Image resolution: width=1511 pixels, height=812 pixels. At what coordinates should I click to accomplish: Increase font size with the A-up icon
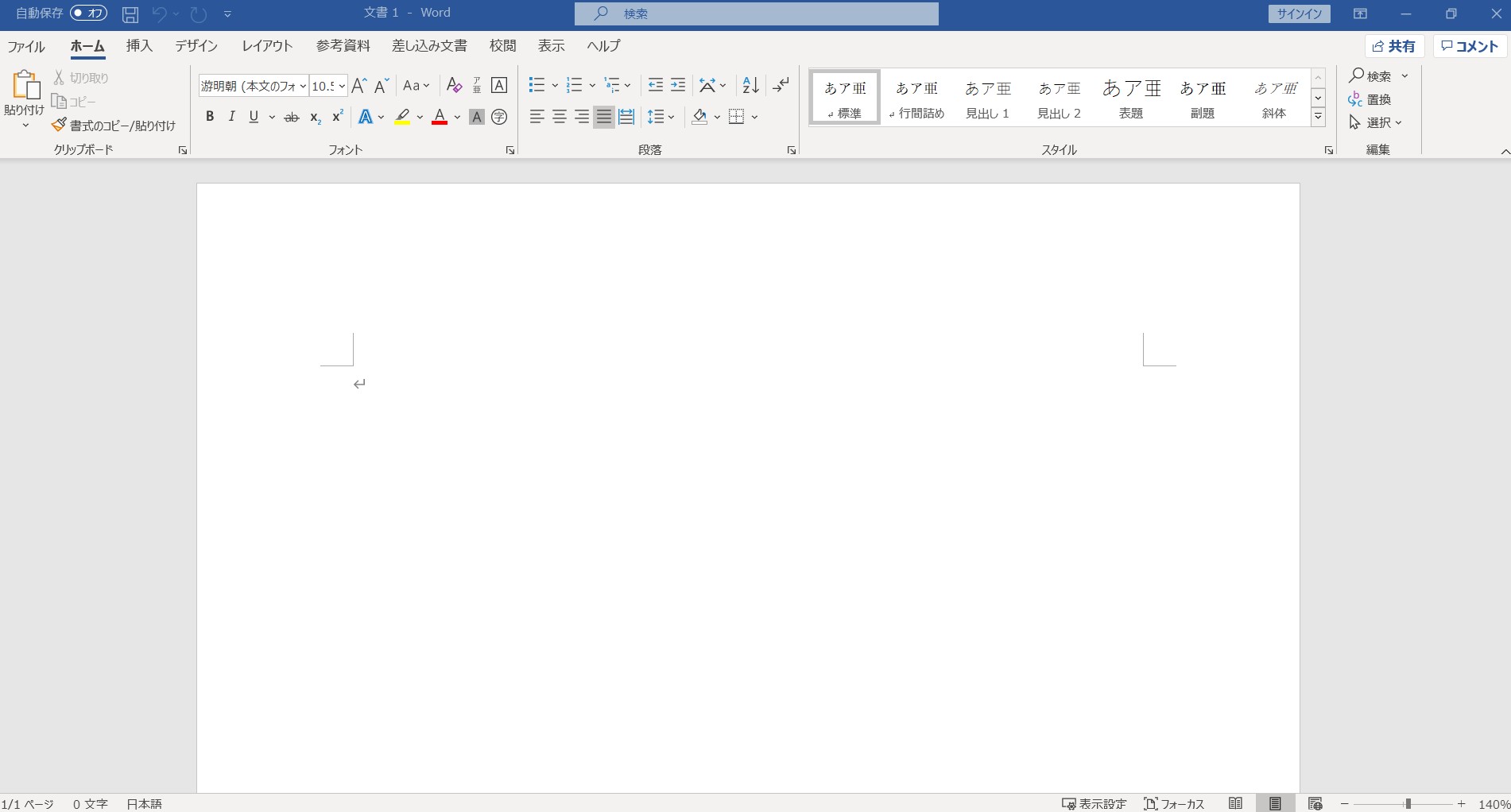359,85
